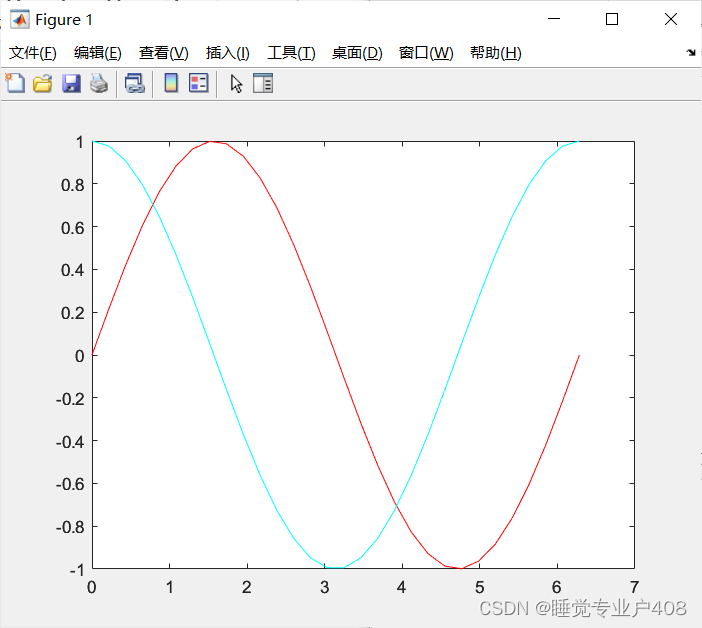The height and width of the screenshot is (628, 702).
Task: Open the 桌面(D) menu
Action: point(357,53)
